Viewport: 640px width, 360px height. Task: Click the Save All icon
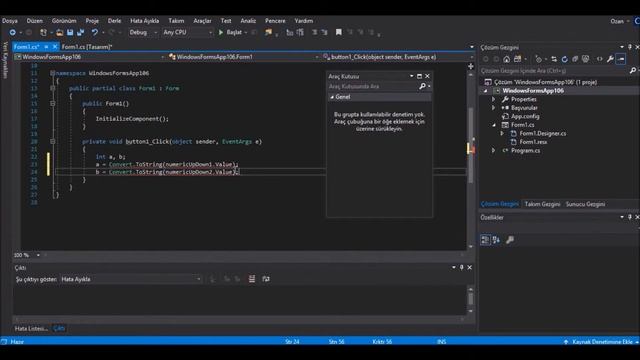click(80, 32)
